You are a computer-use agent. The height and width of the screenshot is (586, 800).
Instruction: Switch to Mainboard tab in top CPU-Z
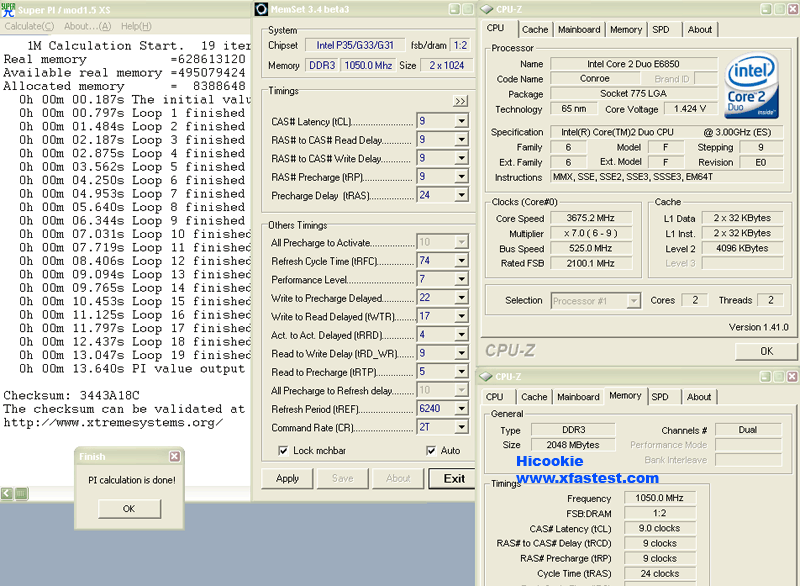pos(579,30)
